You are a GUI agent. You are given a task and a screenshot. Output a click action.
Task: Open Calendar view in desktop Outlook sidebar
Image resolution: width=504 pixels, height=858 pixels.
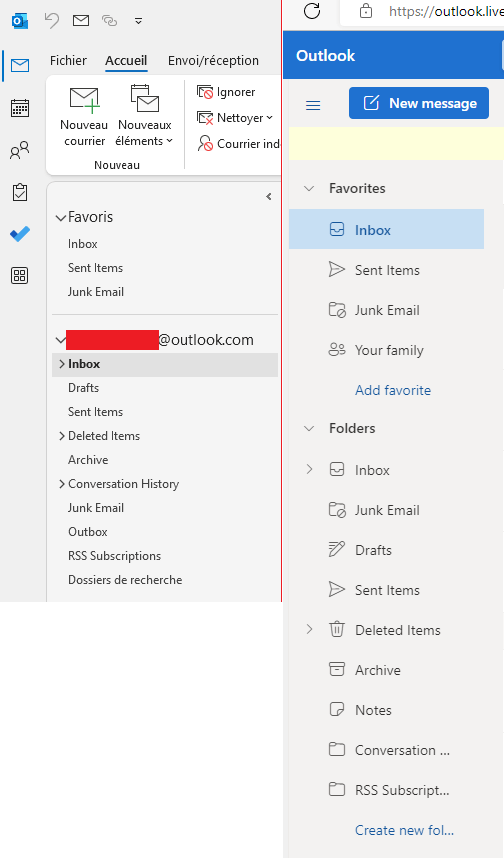pyautogui.click(x=20, y=108)
